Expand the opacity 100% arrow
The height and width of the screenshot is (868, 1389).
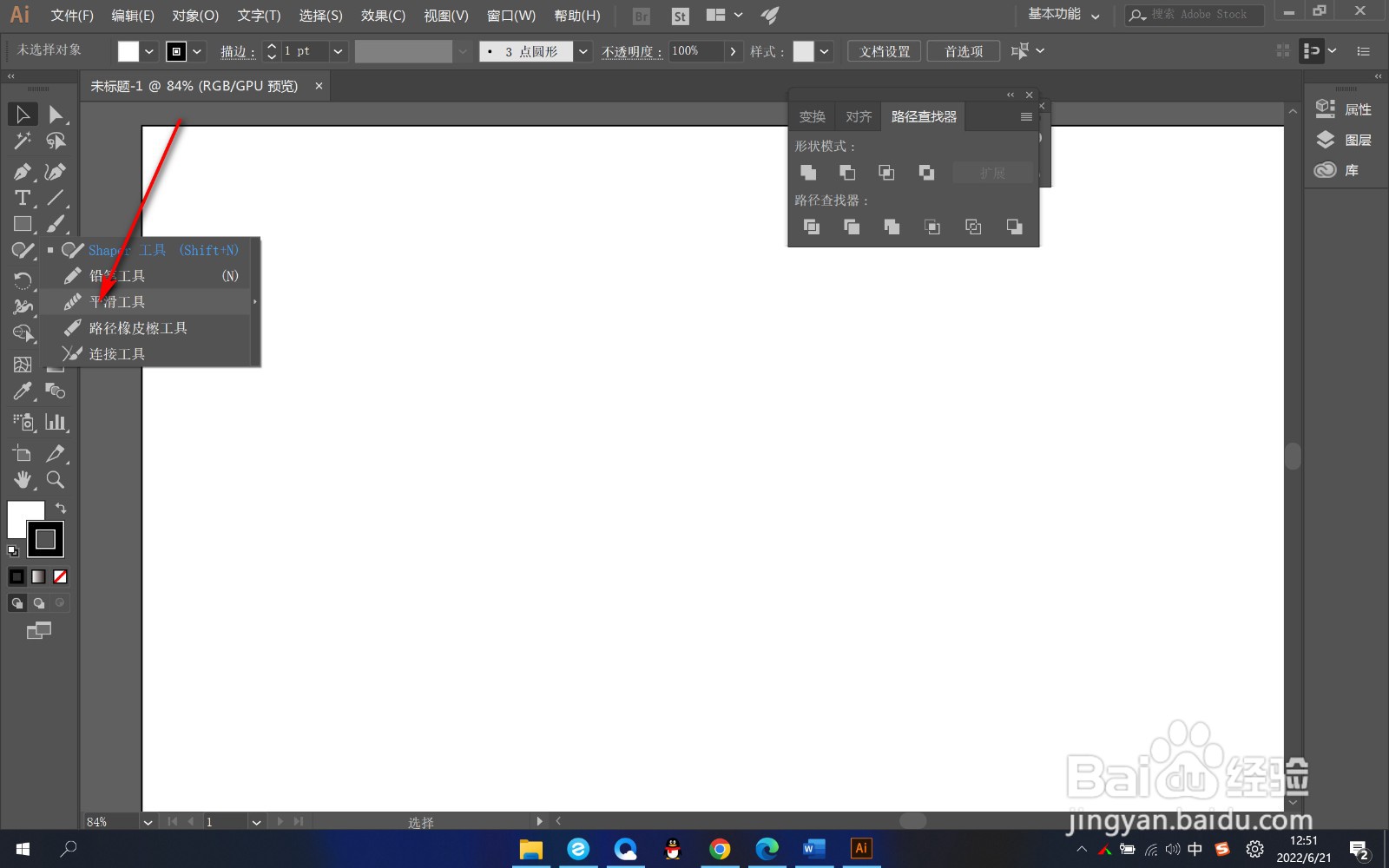pyautogui.click(x=734, y=51)
